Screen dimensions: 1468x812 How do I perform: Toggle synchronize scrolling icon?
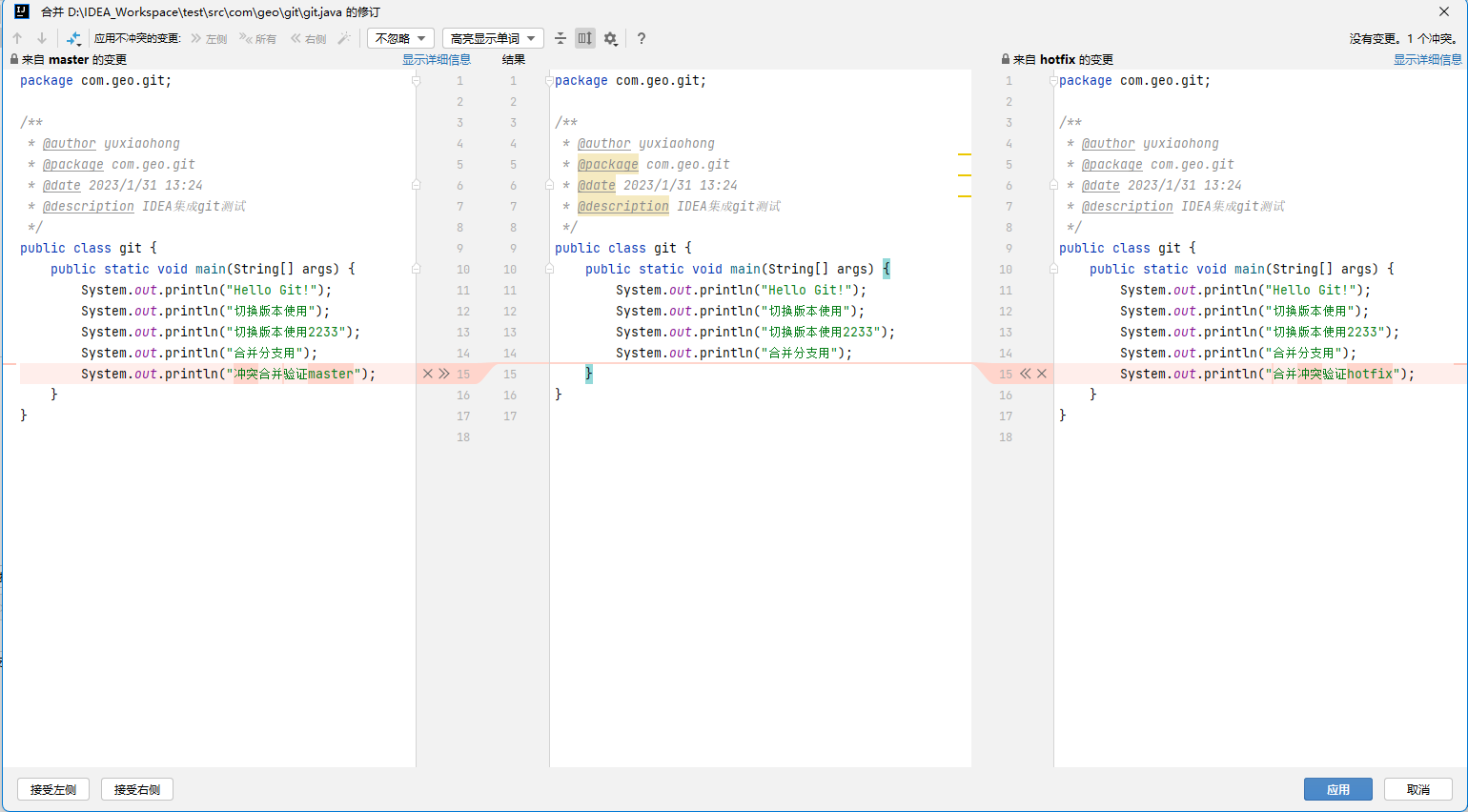[585, 38]
